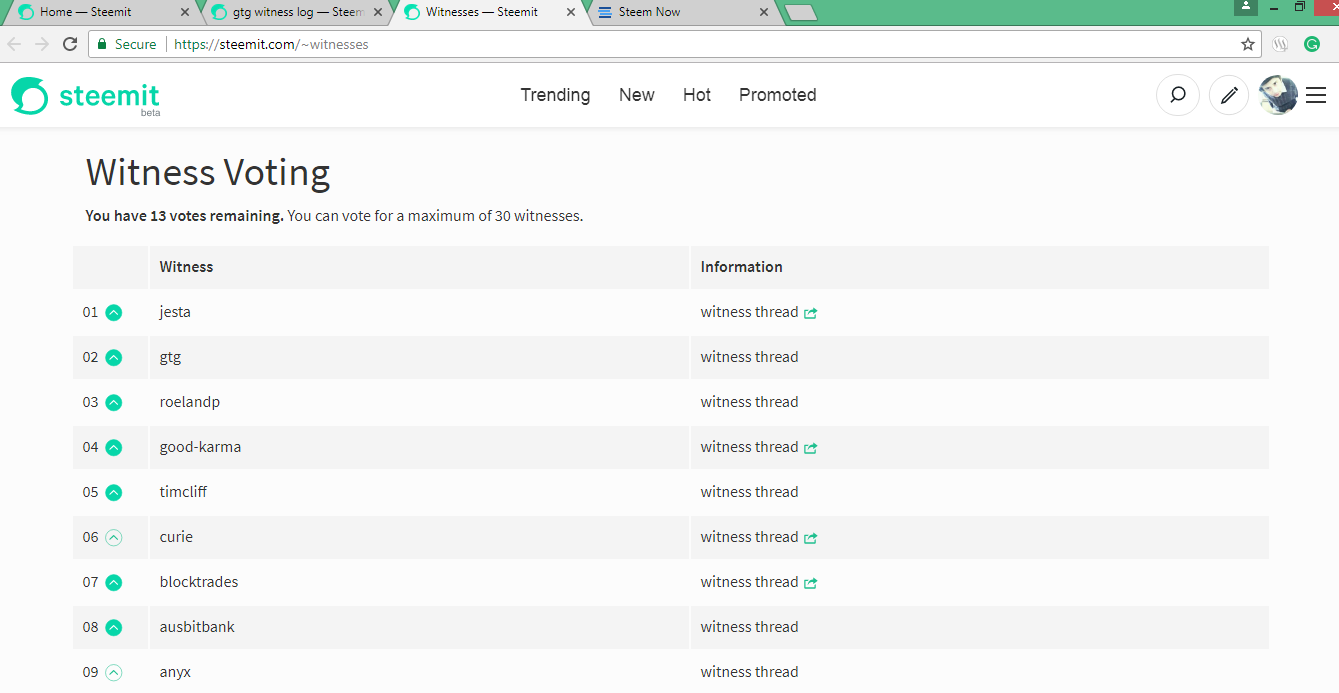Open the witness thread link for curie
The height and width of the screenshot is (693, 1339).
pos(749,537)
